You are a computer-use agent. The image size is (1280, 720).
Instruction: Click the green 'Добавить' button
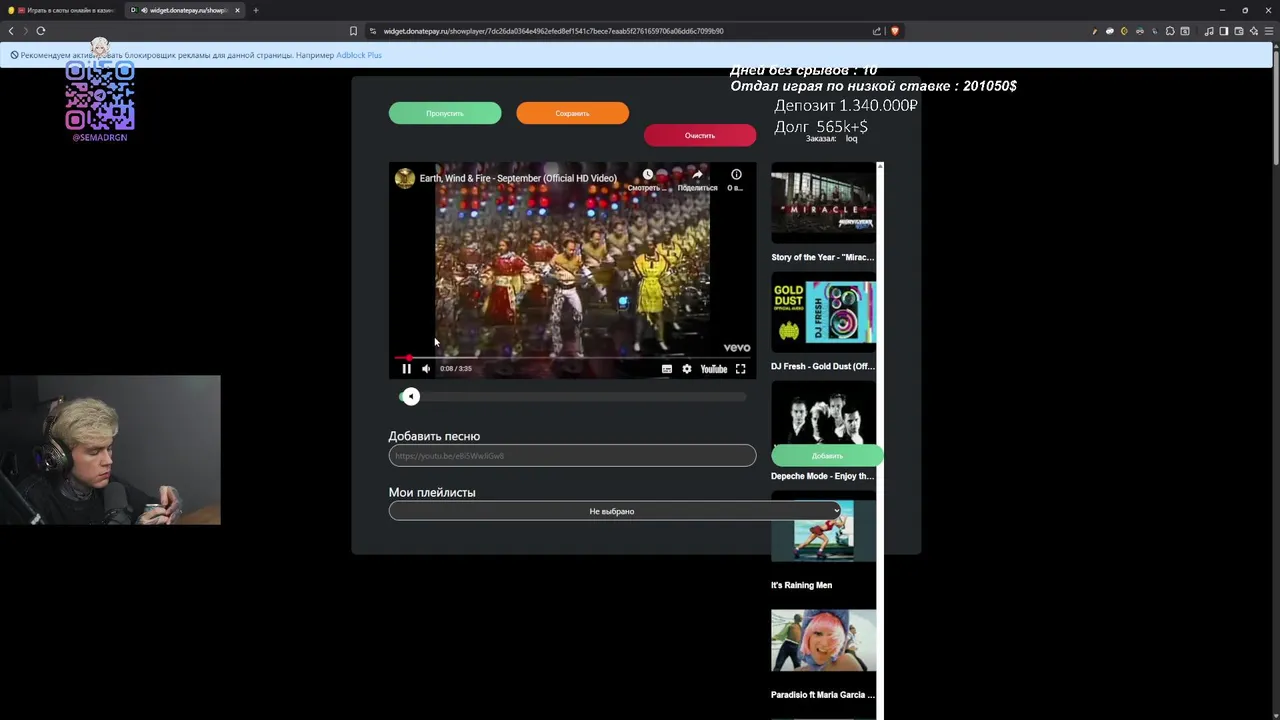827,456
